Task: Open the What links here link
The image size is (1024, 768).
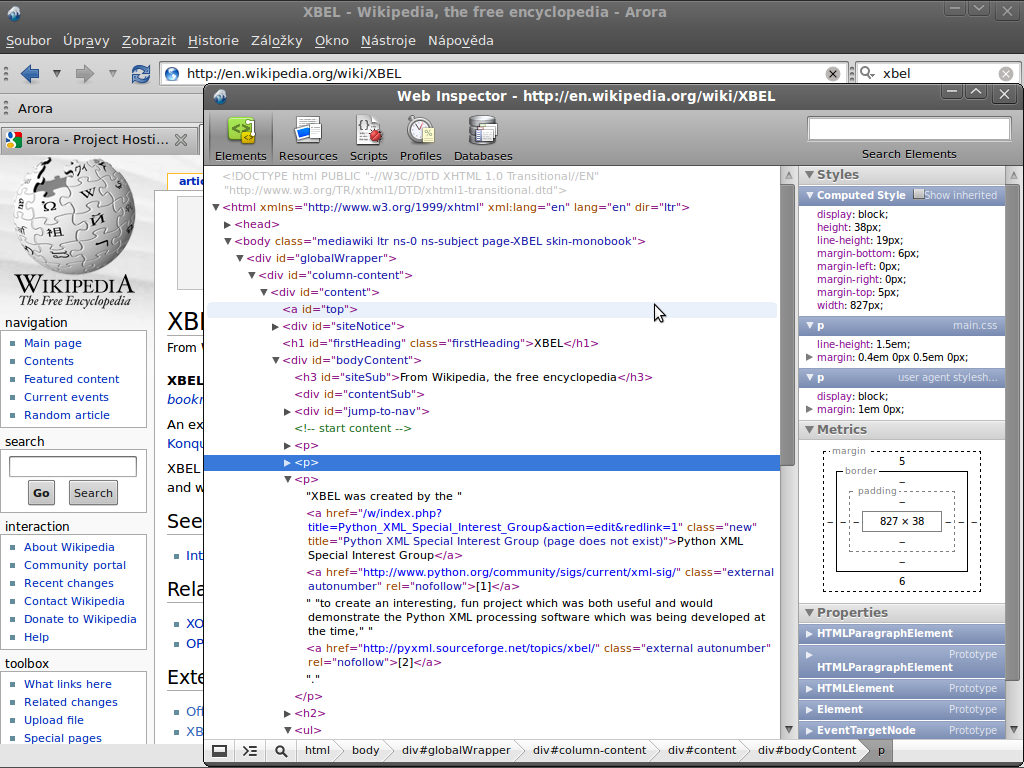Action: pos(68,684)
